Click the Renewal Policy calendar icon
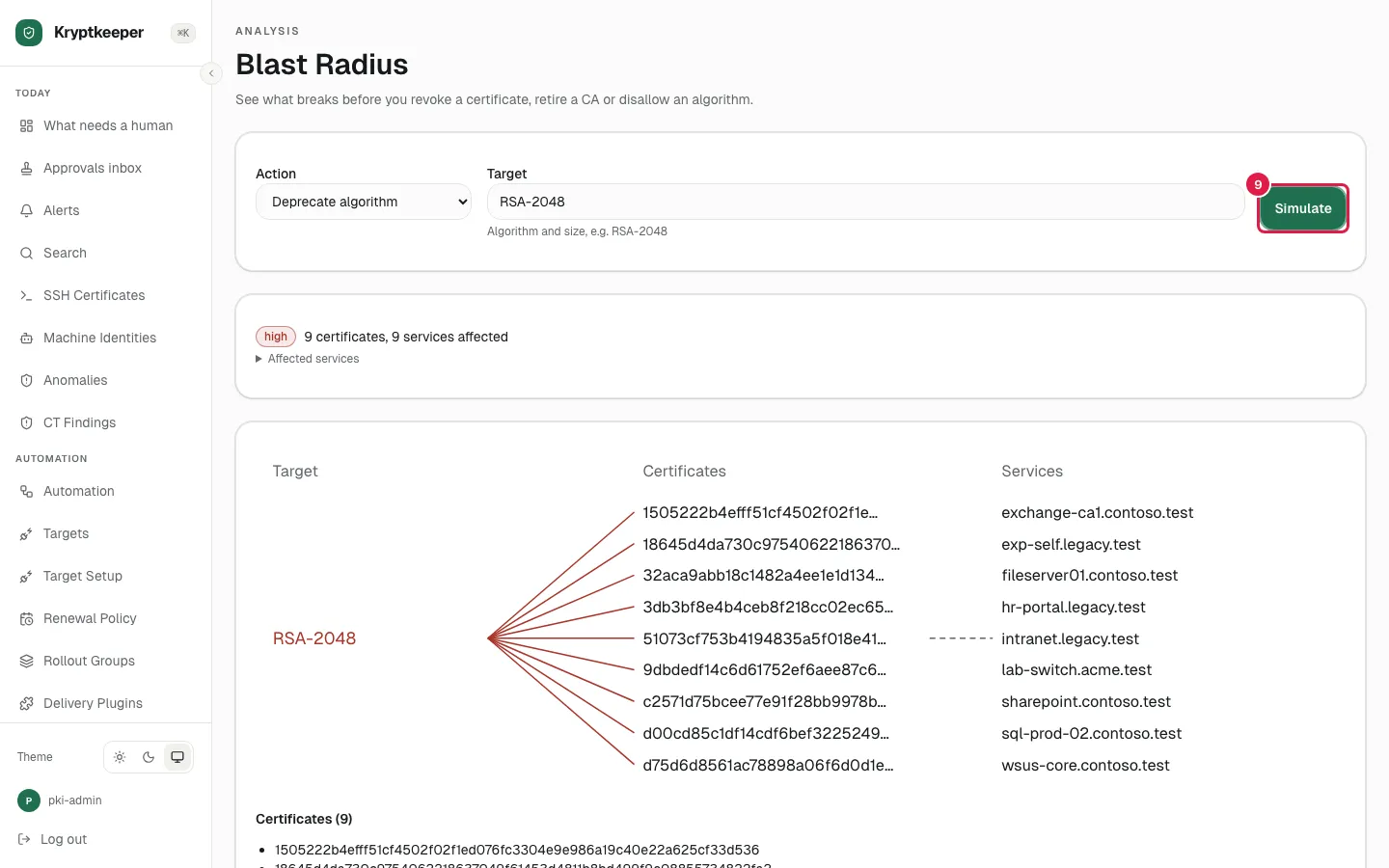The image size is (1389, 868). 26,619
